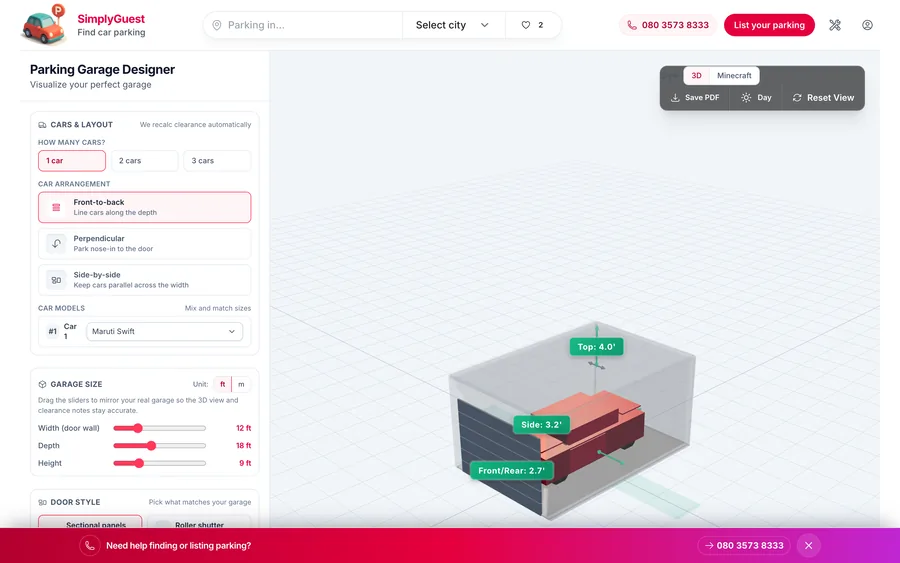This screenshot has width=900, height=563.
Task: Open the user account icon
Action: click(x=867, y=25)
